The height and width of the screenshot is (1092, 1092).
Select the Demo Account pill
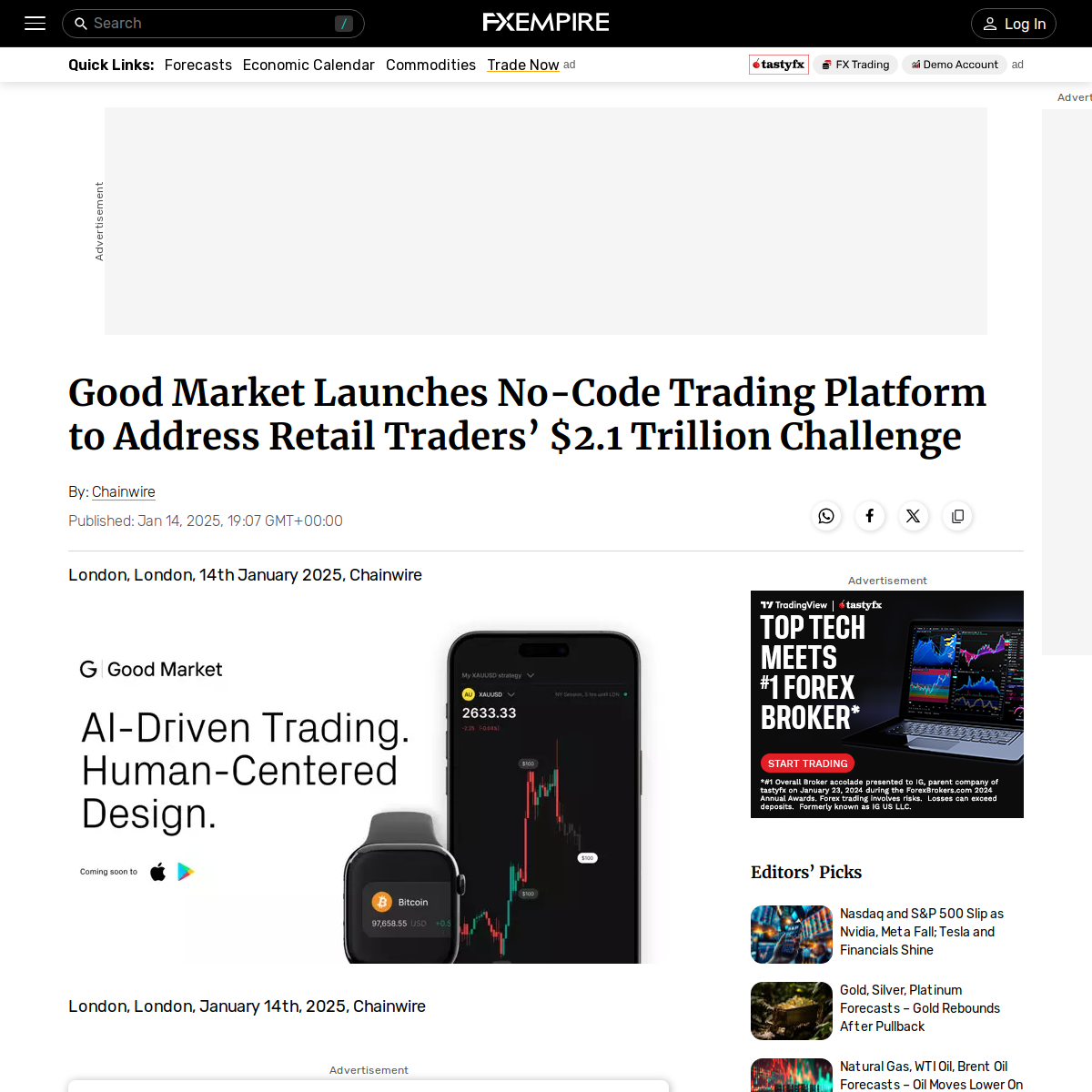coord(955,65)
